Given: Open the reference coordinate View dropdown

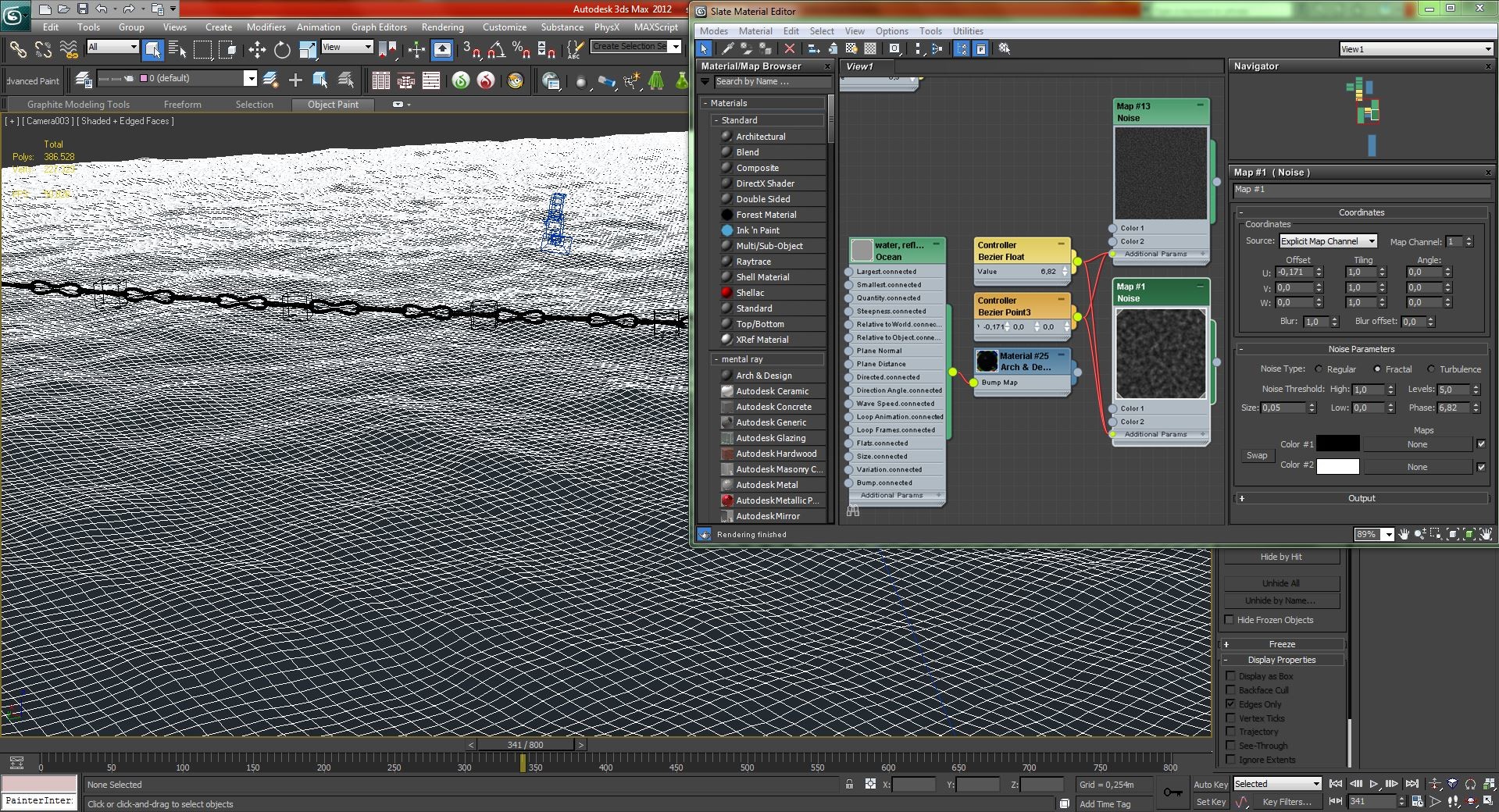Looking at the screenshot, I should 347,47.
